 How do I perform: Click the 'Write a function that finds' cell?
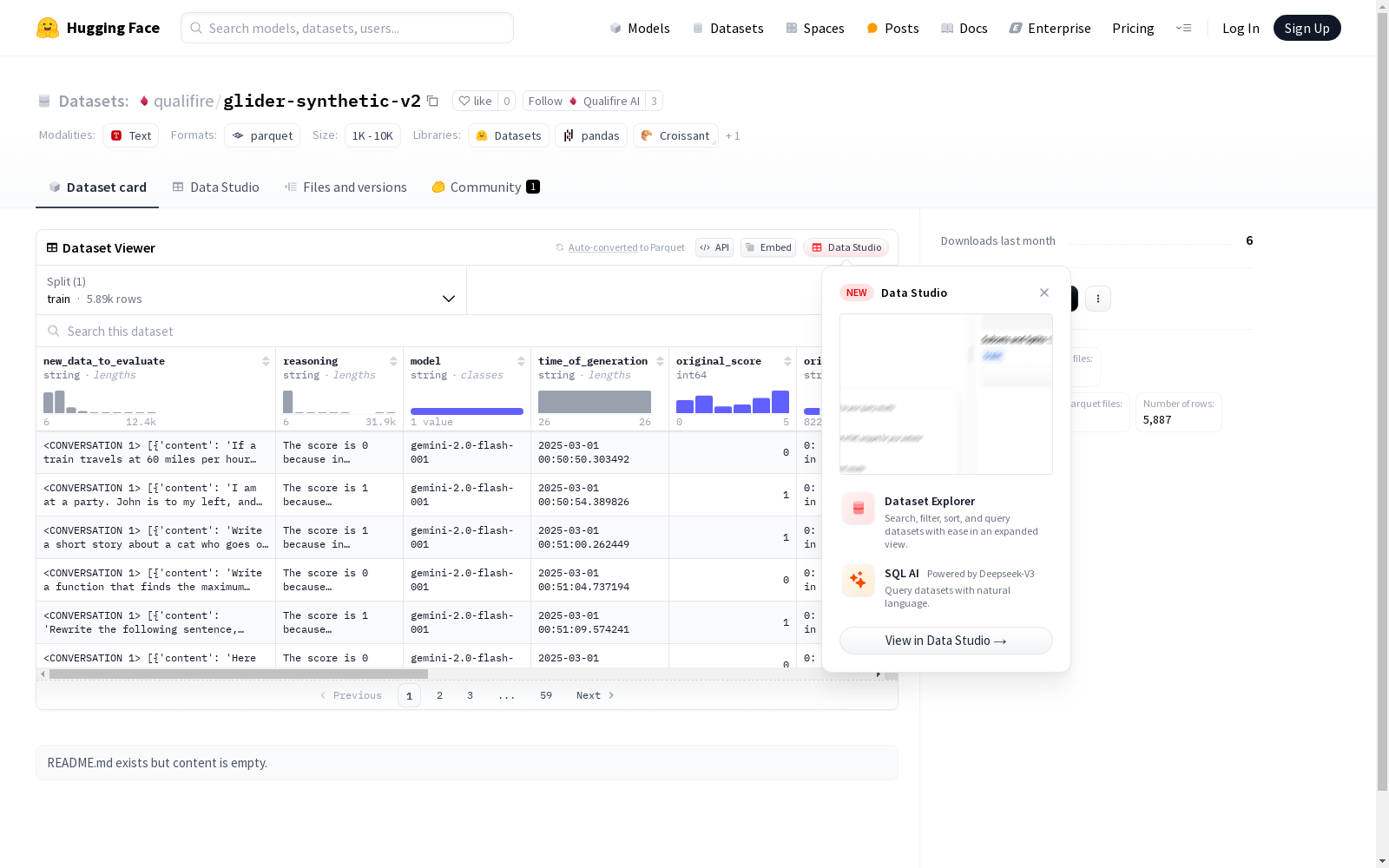(x=156, y=580)
